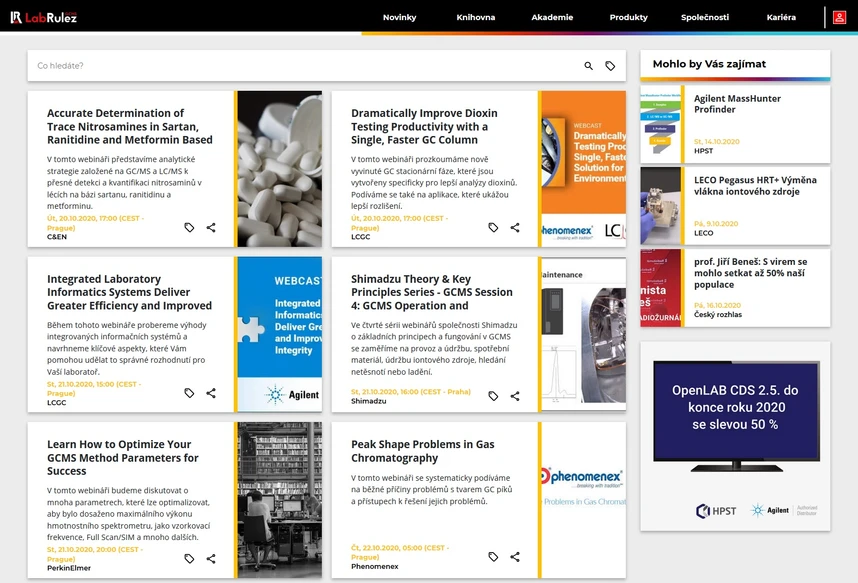Open Peak Shape Problems in Gas Chromatography title
This screenshot has width=858, height=583.
click(422, 451)
